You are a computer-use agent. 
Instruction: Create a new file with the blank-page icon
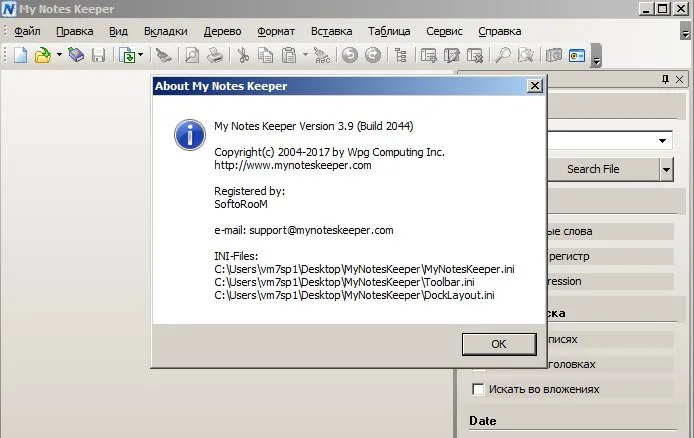[x=20, y=55]
